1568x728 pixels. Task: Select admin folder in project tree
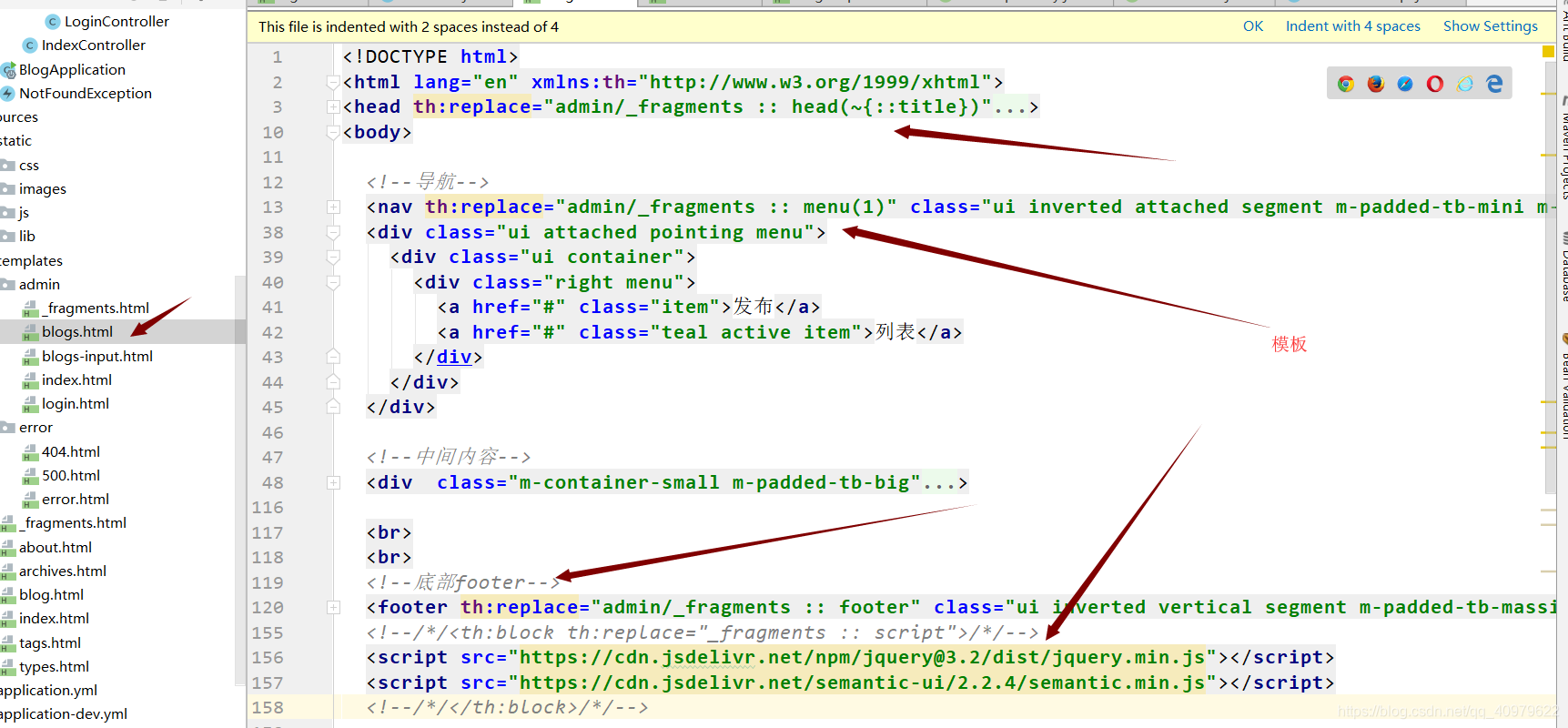[39, 285]
